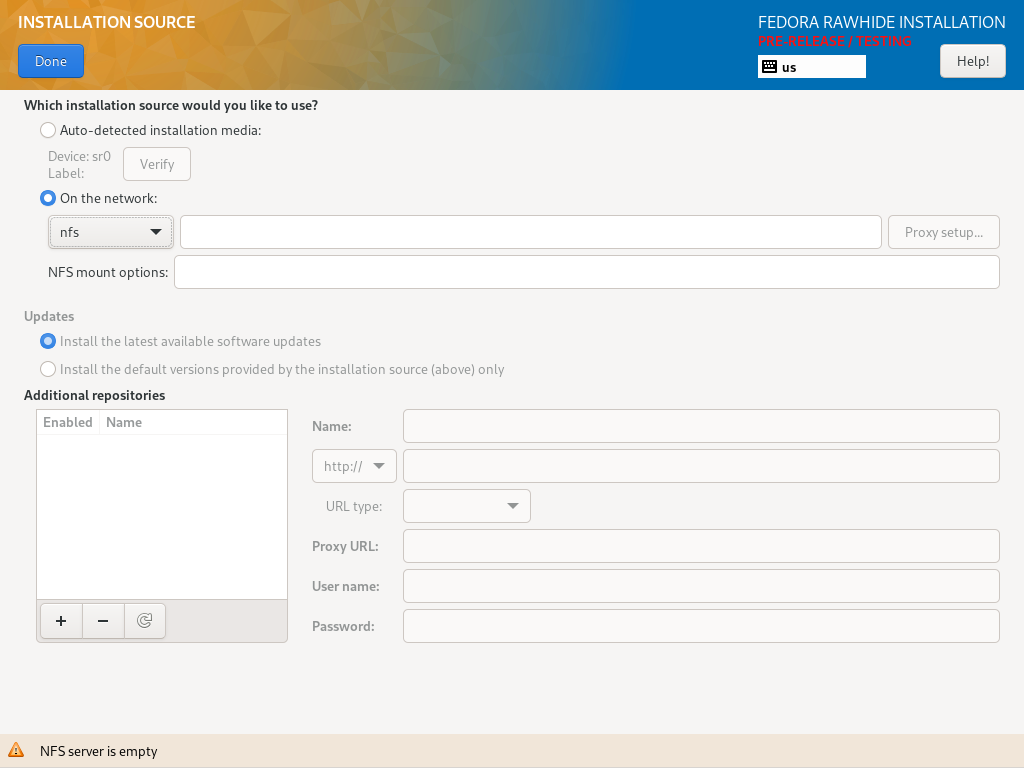Click the warning triangle icon in status bar
Image resolution: width=1024 pixels, height=768 pixels.
point(16,750)
